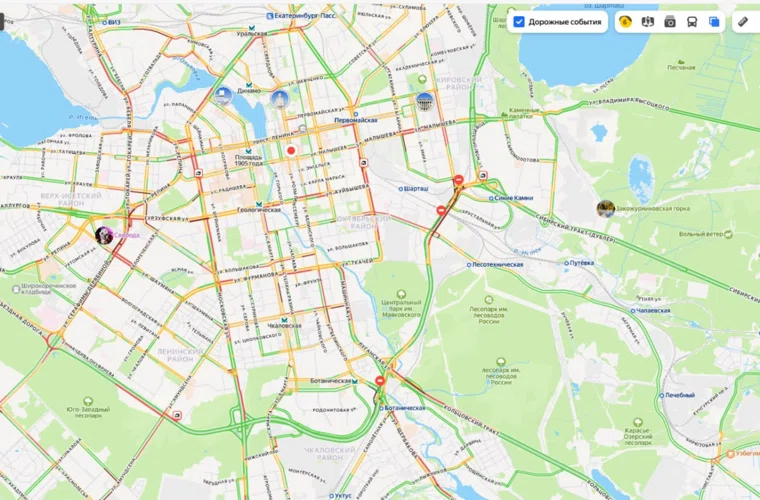The height and width of the screenshot is (500, 760).
Task: Select the Площадь 1905 года metro station
Action: 249,159
